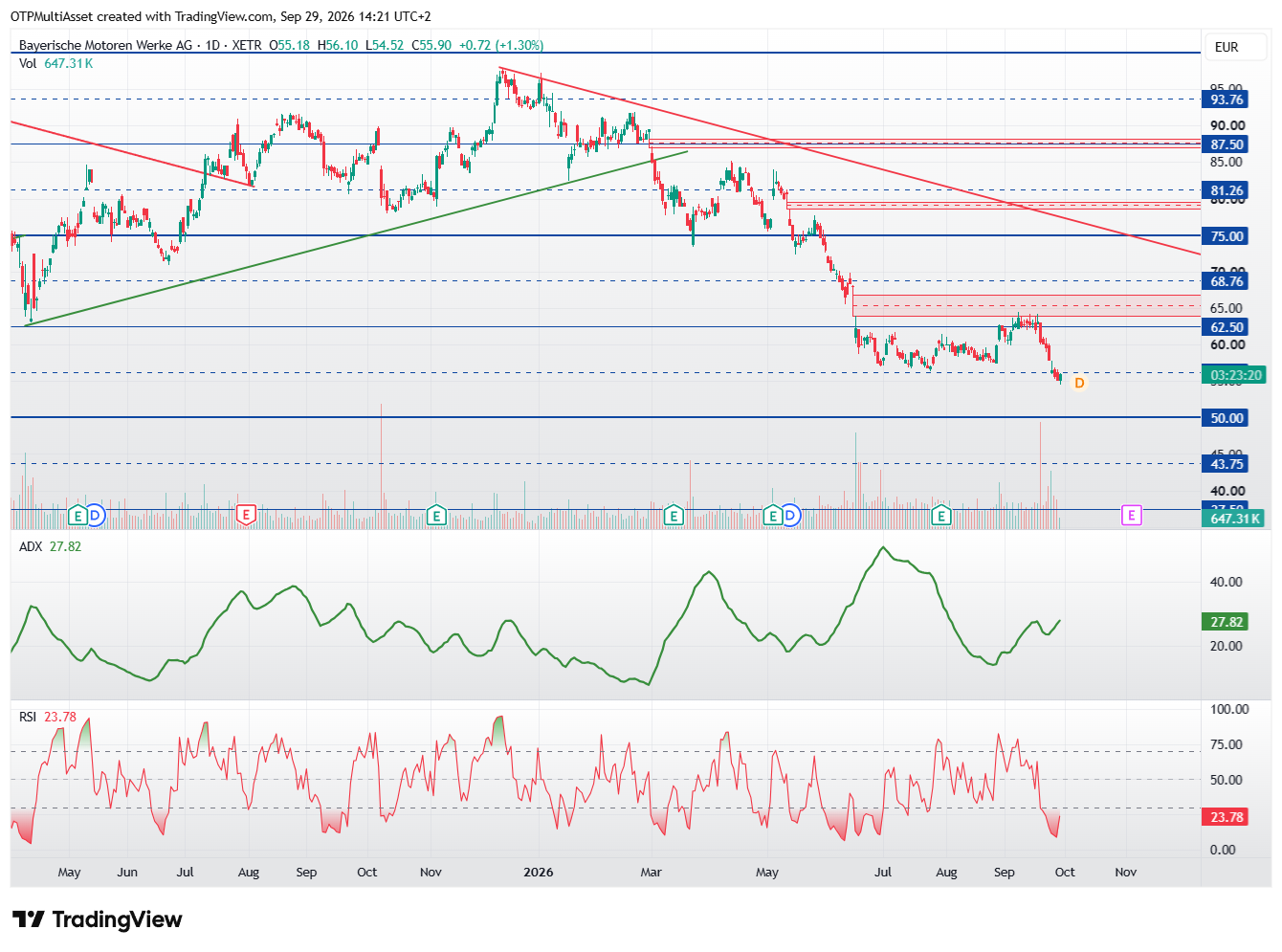The width and height of the screenshot is (1282, 952).
Task: Click the green 647.31K volume axis label
Action: [1234, 519]
